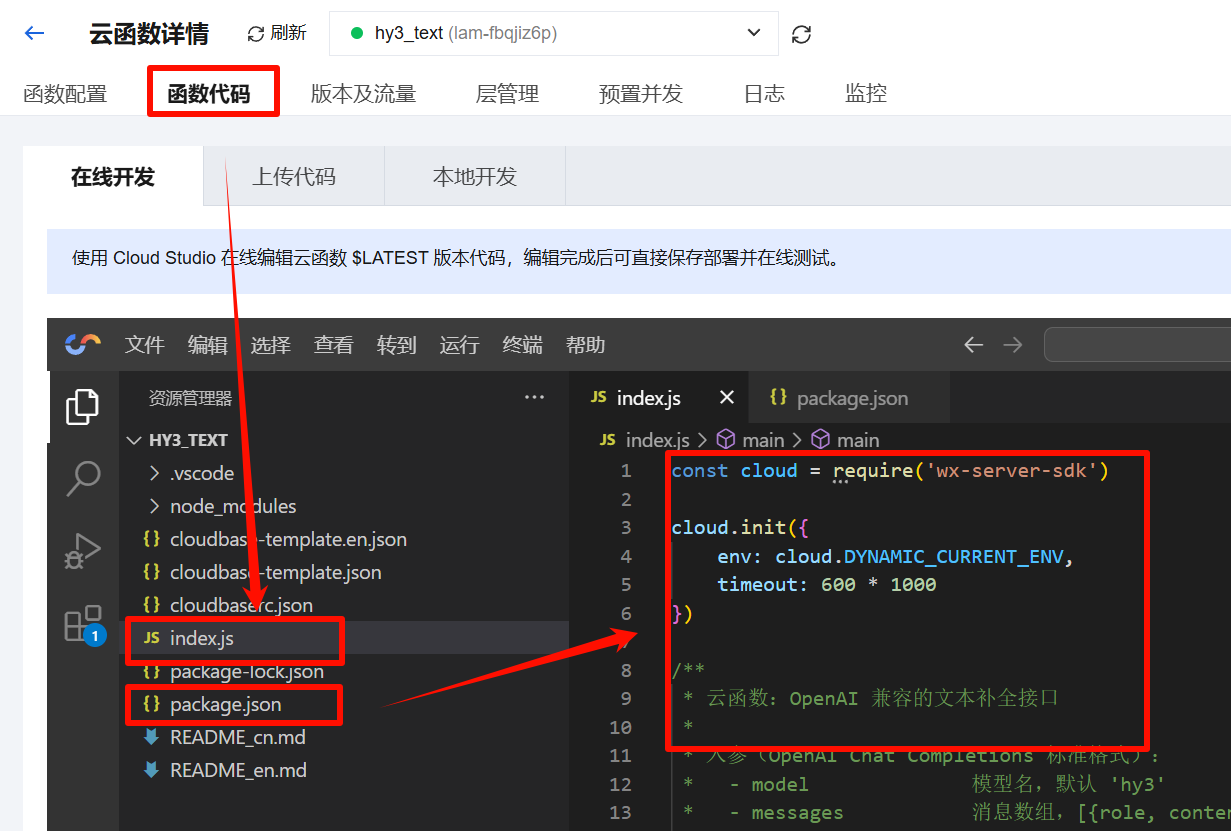1231x831 pixels.
Task: Click the editor navigate forward arrow
Action: pos(1013,345)
